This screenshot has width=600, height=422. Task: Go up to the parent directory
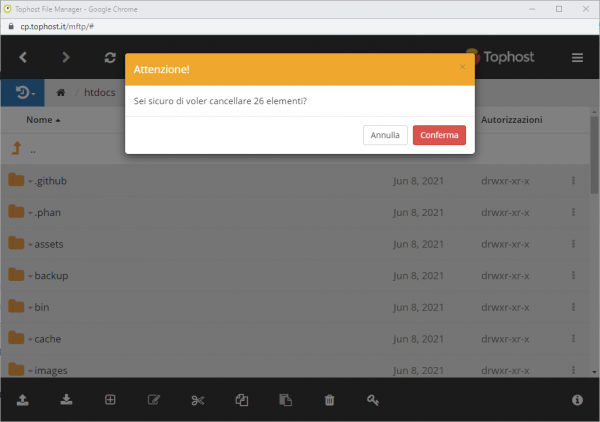(x=16, y=148)
